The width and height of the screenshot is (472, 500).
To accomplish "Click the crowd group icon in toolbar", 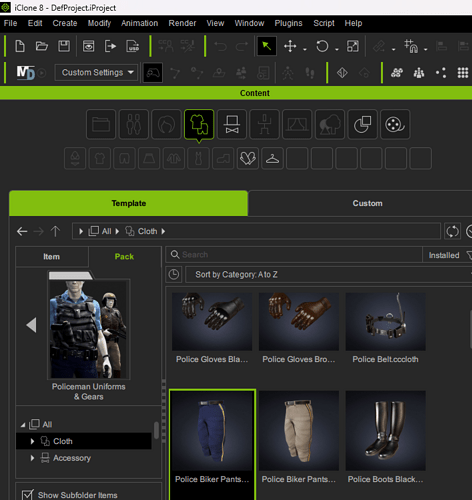I will click(397, 72).
